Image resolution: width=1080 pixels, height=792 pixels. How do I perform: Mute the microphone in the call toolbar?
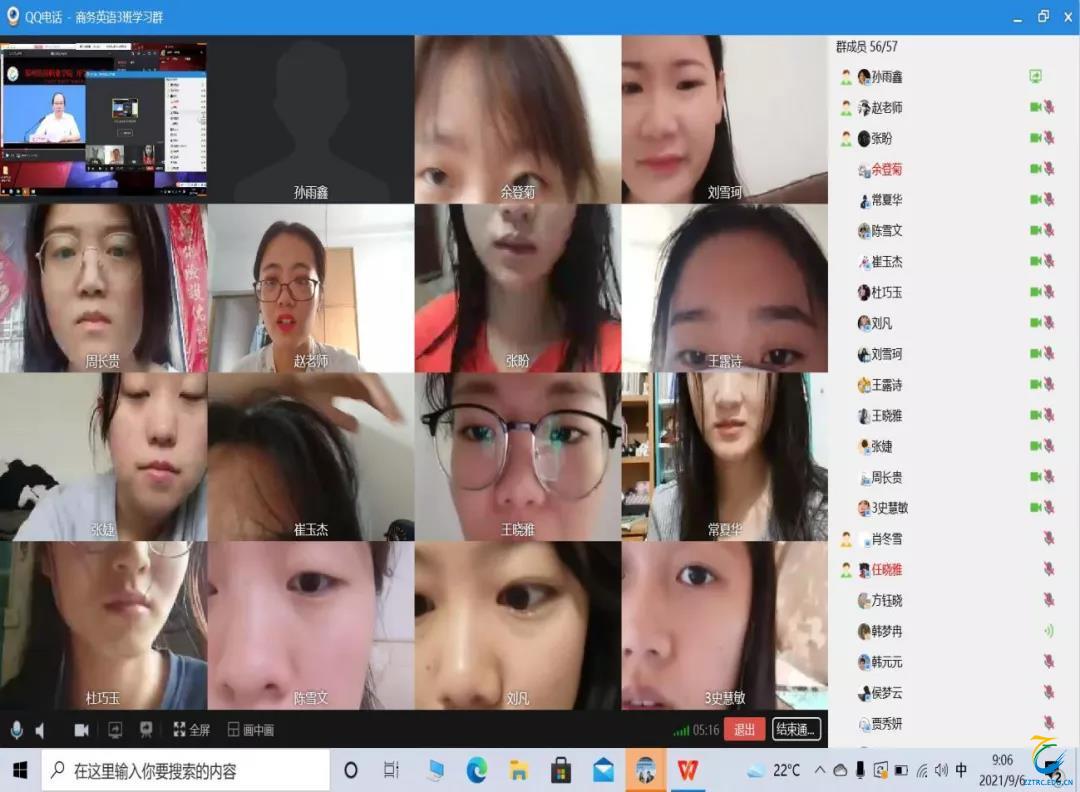[16, 730]
